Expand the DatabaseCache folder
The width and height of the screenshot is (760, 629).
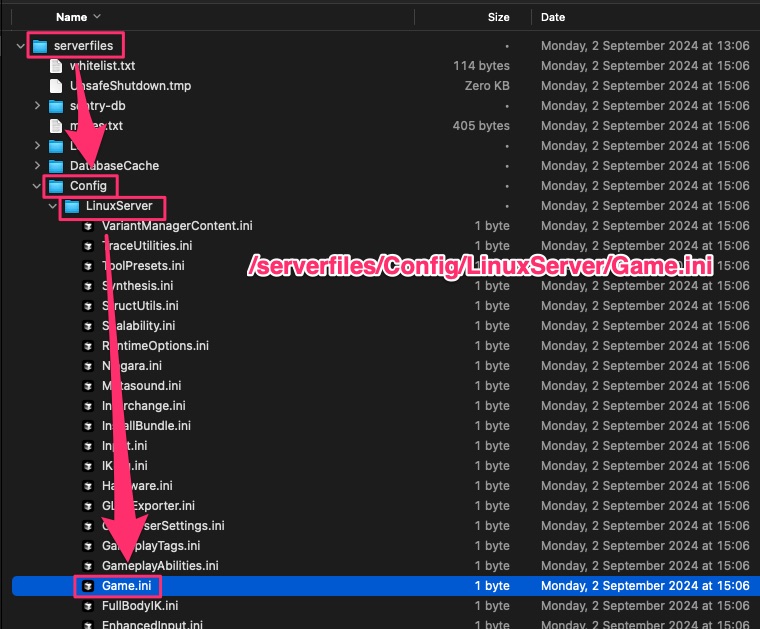(37, 166)
